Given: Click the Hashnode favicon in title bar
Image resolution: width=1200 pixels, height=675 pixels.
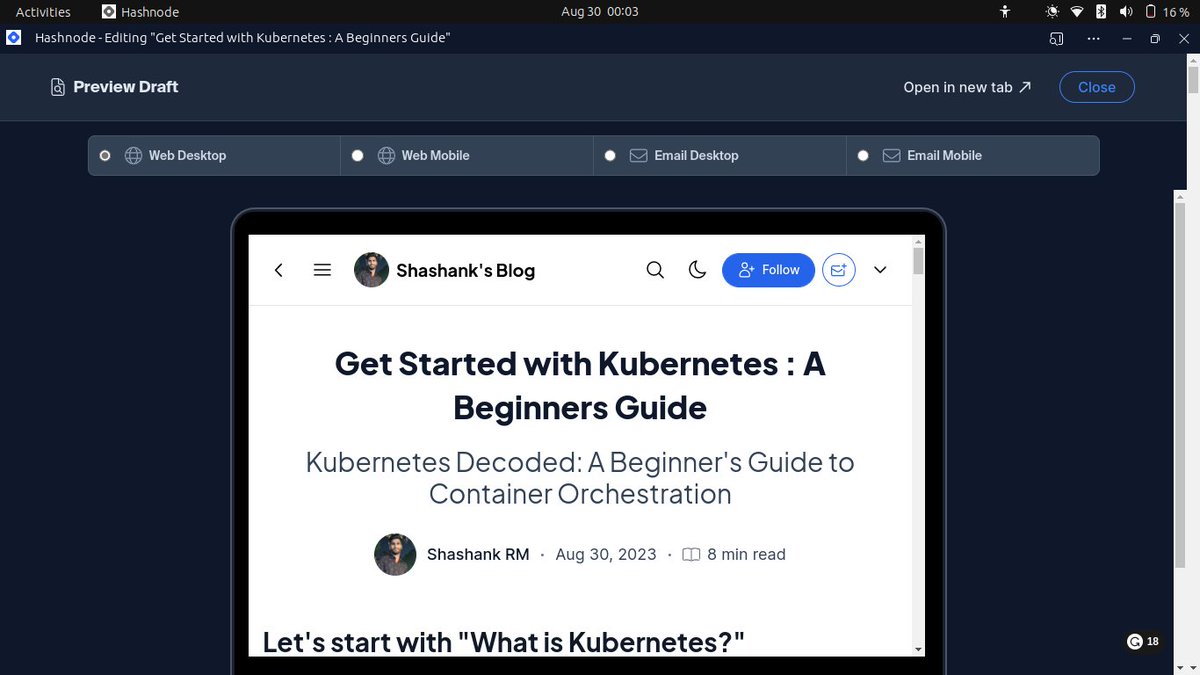Looking at the screenshot, I should pos(14,38).
